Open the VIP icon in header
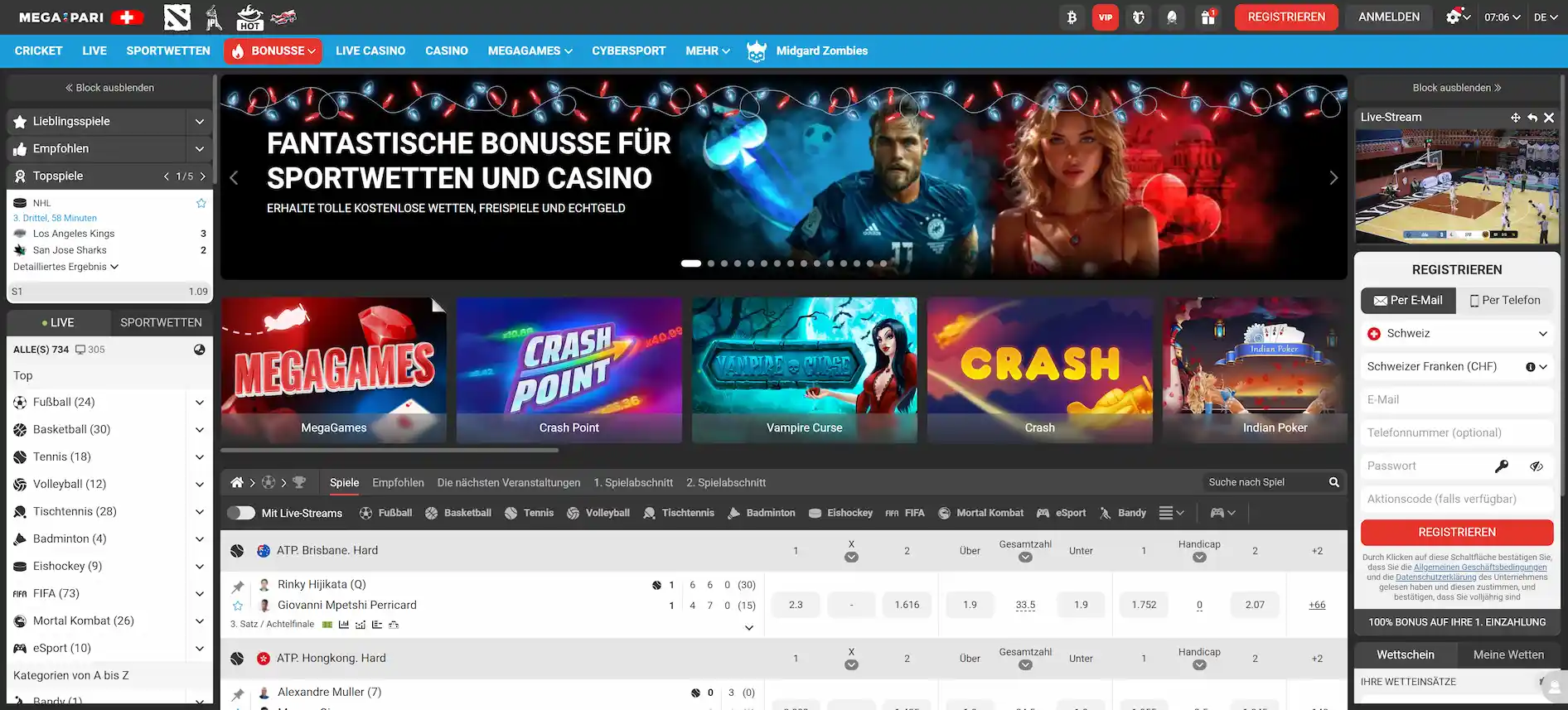 coord(1106,17)
